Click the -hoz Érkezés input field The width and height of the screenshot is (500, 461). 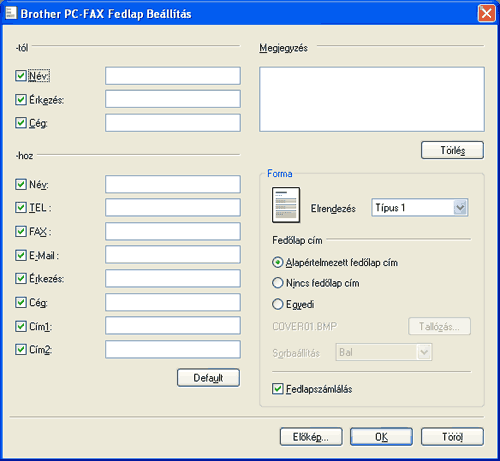pos(173,278)
